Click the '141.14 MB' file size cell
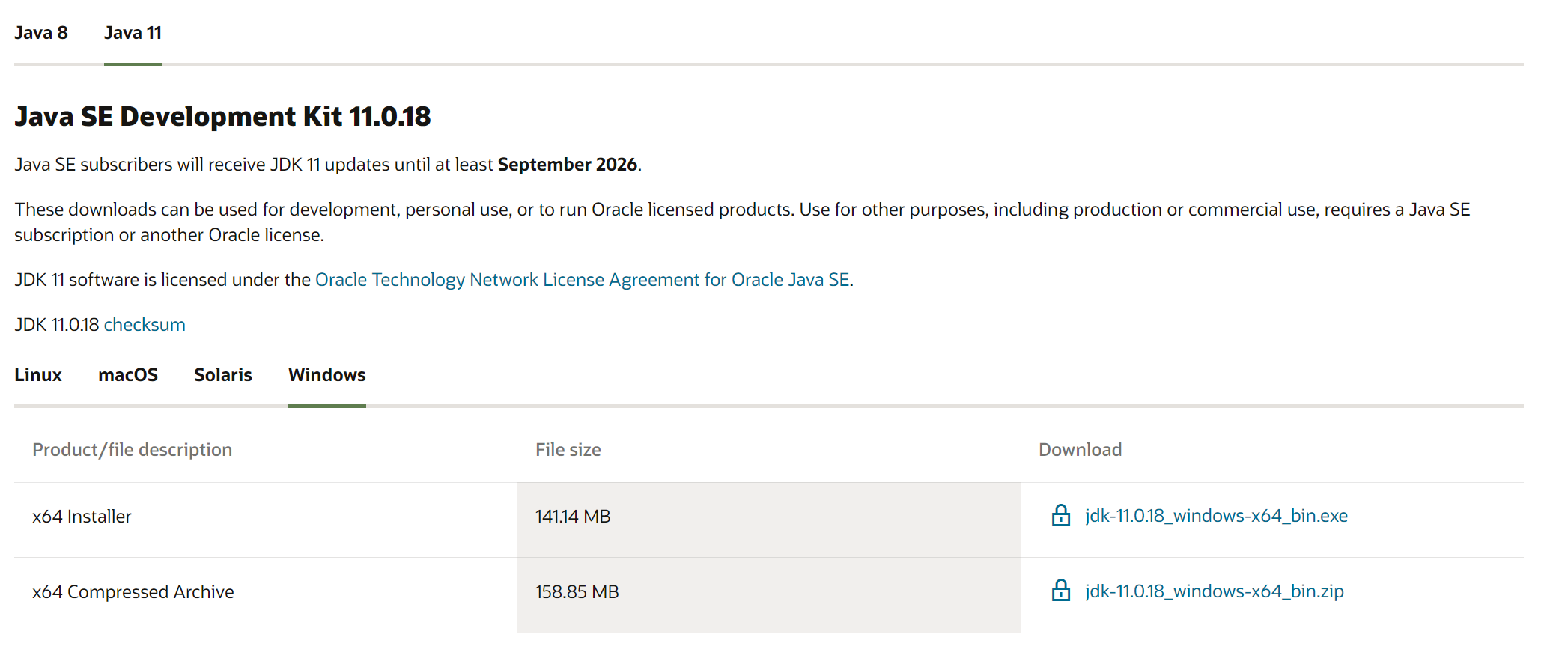The height and width of the screenshot is (661, 1568). (769, 520)
